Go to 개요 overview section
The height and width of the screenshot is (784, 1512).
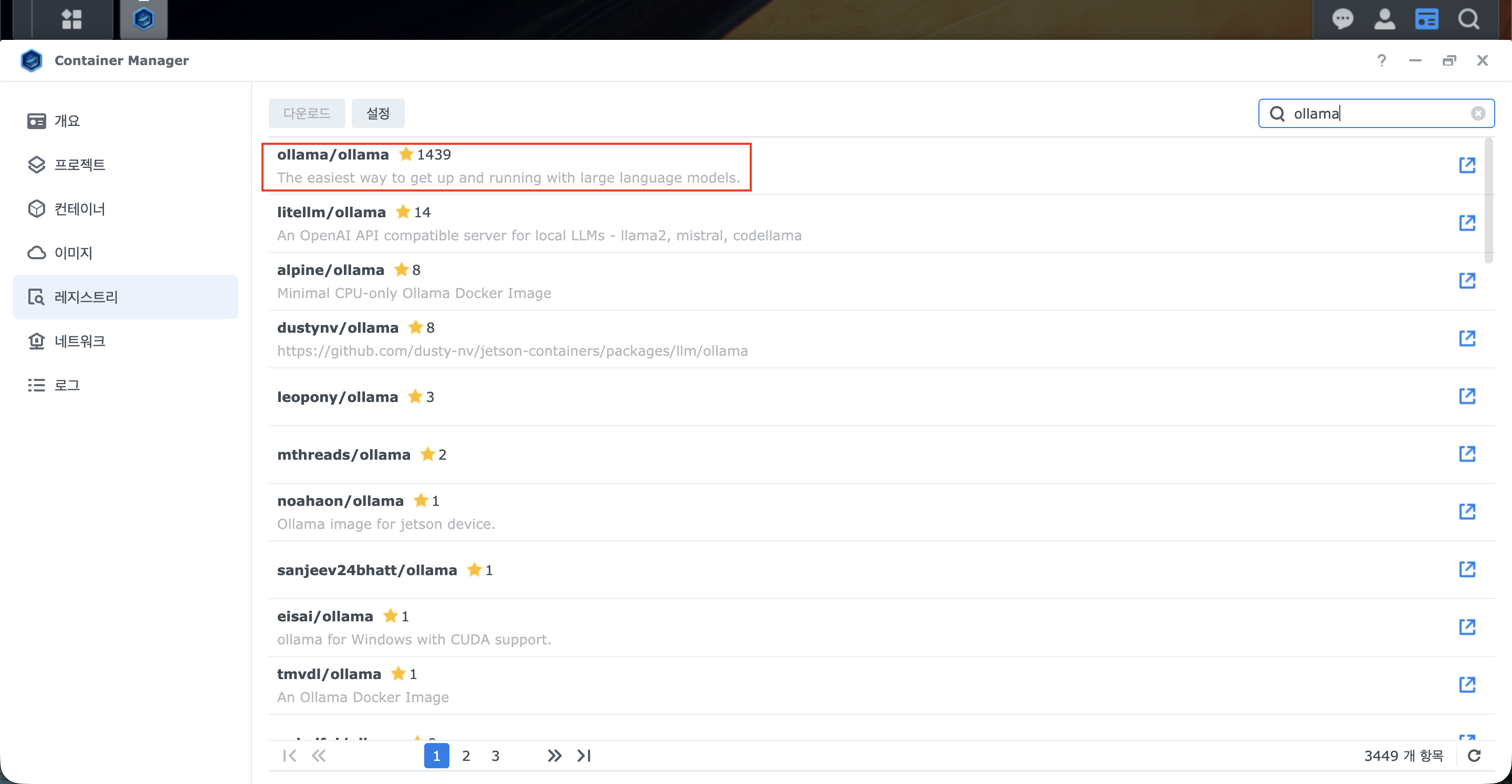pyautogui.click(x=67, y=121)
